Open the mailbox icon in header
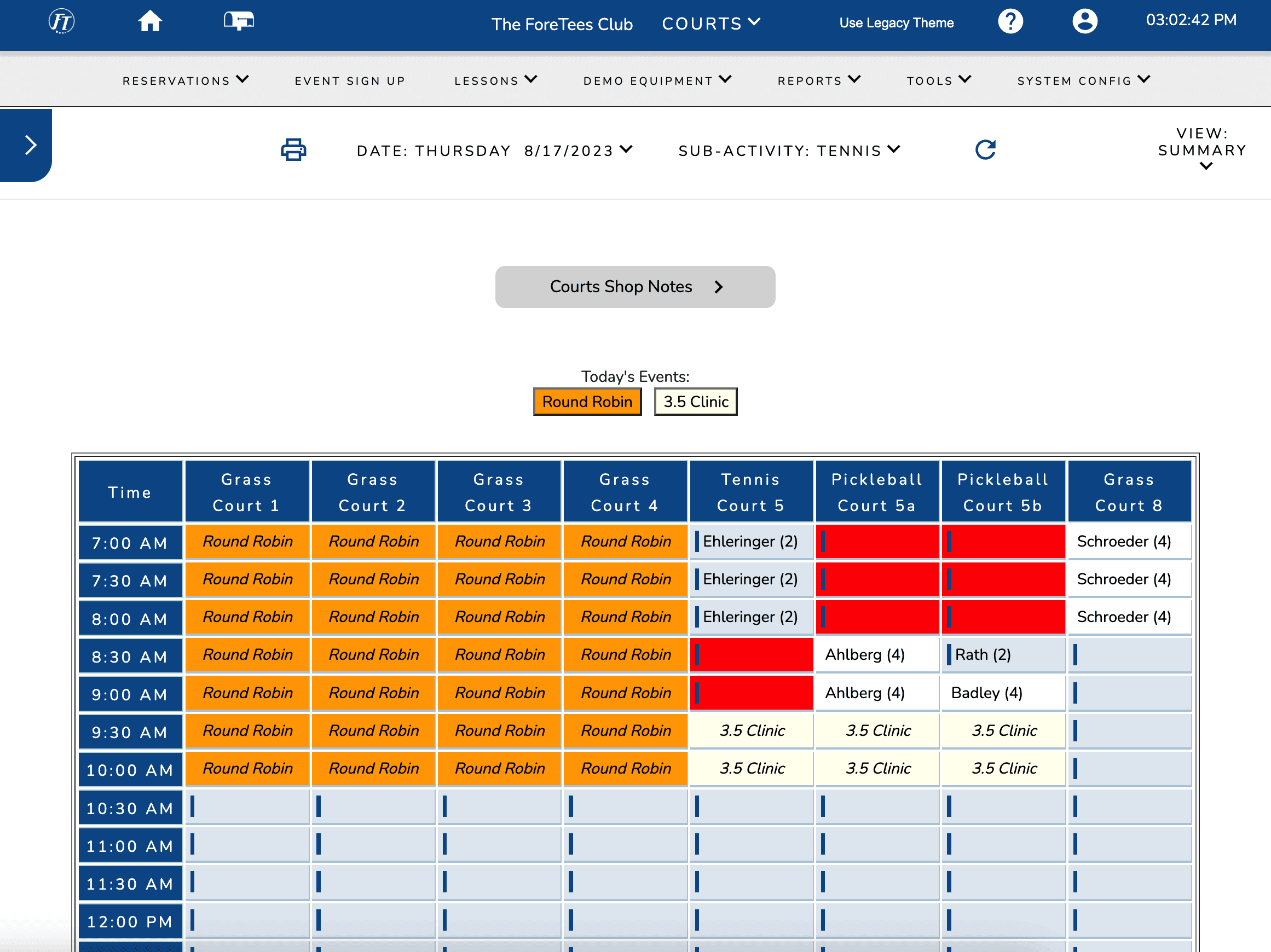Image resolution: width=1271 pixels, height=952 pixels. (239, 22)
